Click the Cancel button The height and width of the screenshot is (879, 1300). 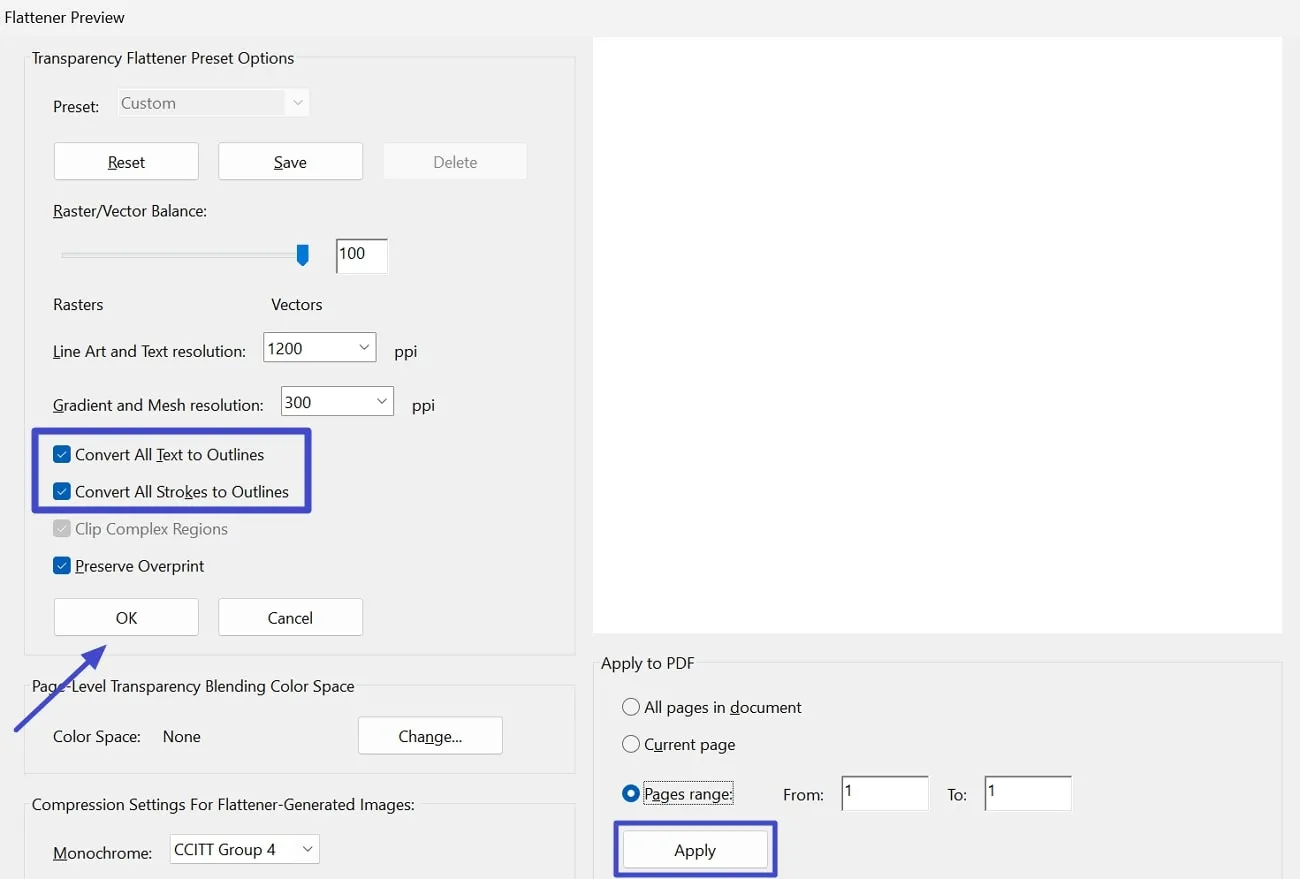click(x=290, y=617)
